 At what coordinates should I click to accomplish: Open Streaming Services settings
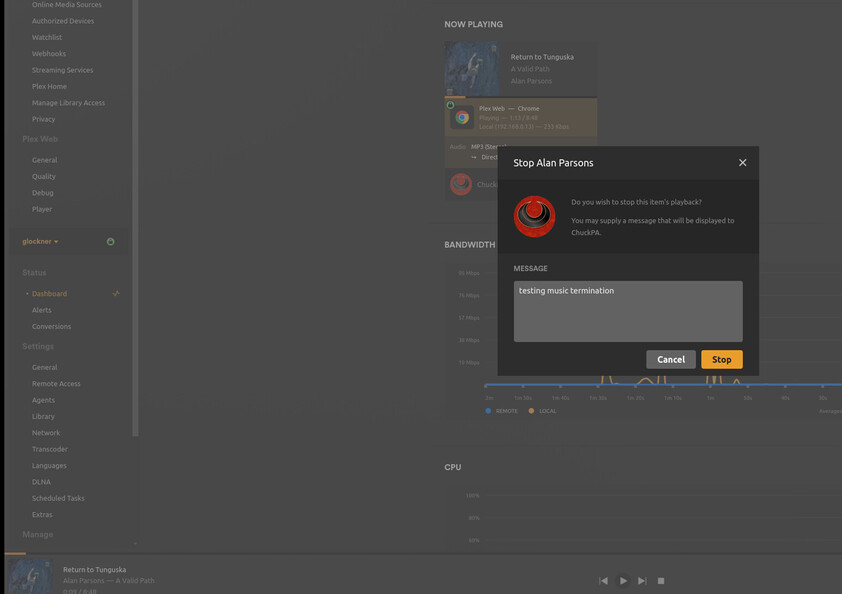62,70
